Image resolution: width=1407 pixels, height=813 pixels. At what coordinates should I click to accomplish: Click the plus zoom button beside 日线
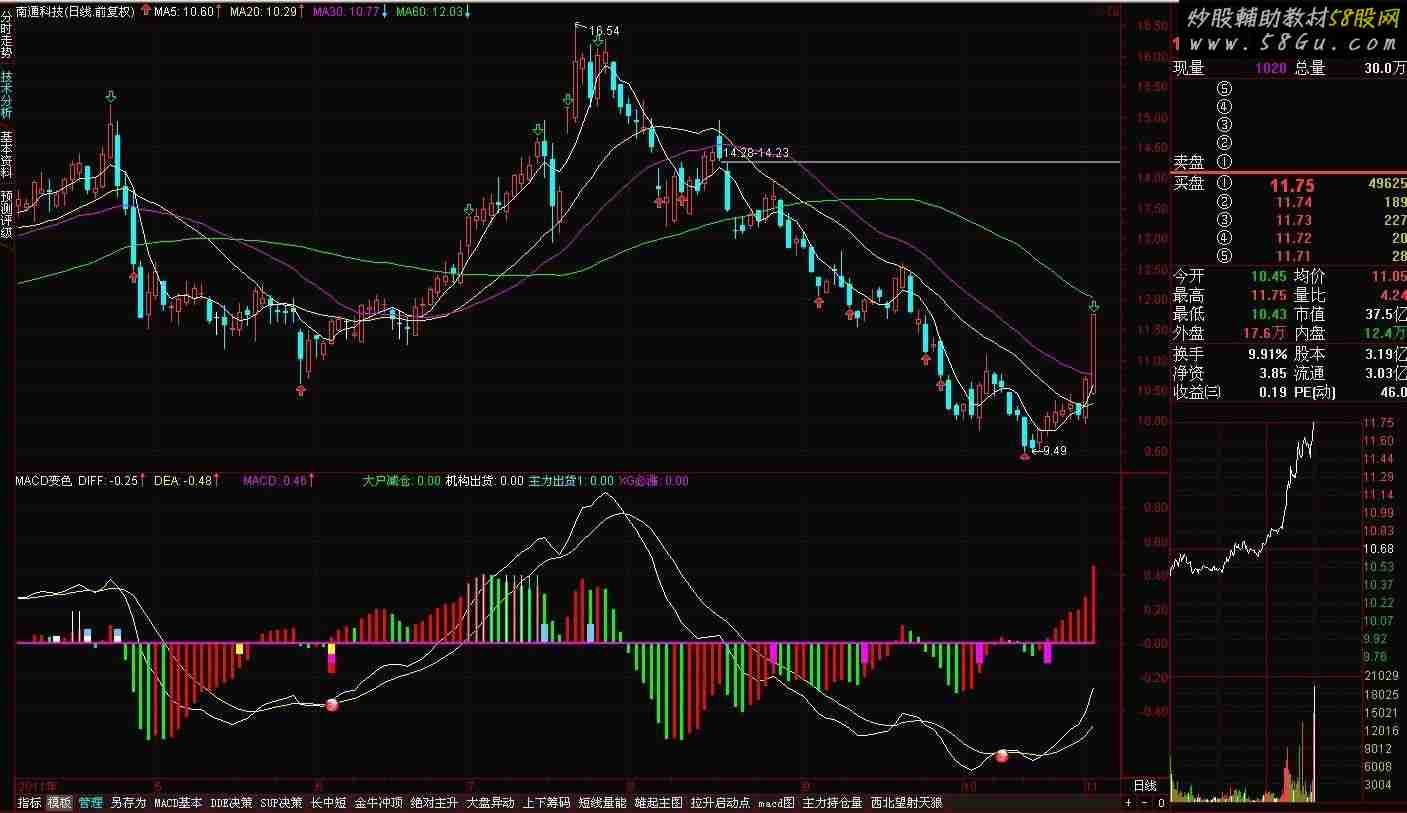[x=1129, y=802]
